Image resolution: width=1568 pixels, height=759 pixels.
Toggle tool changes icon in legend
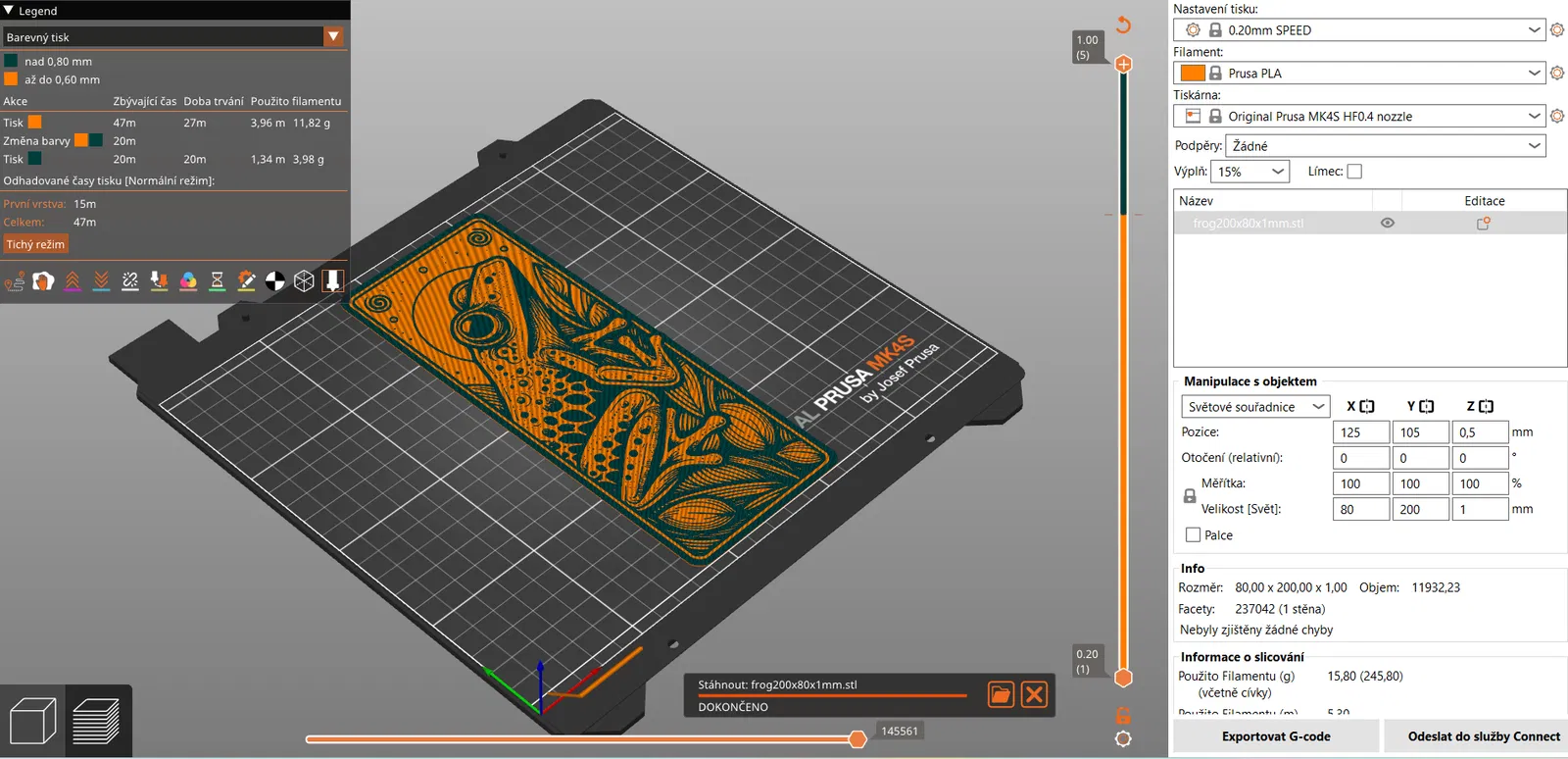click(159, 281)
